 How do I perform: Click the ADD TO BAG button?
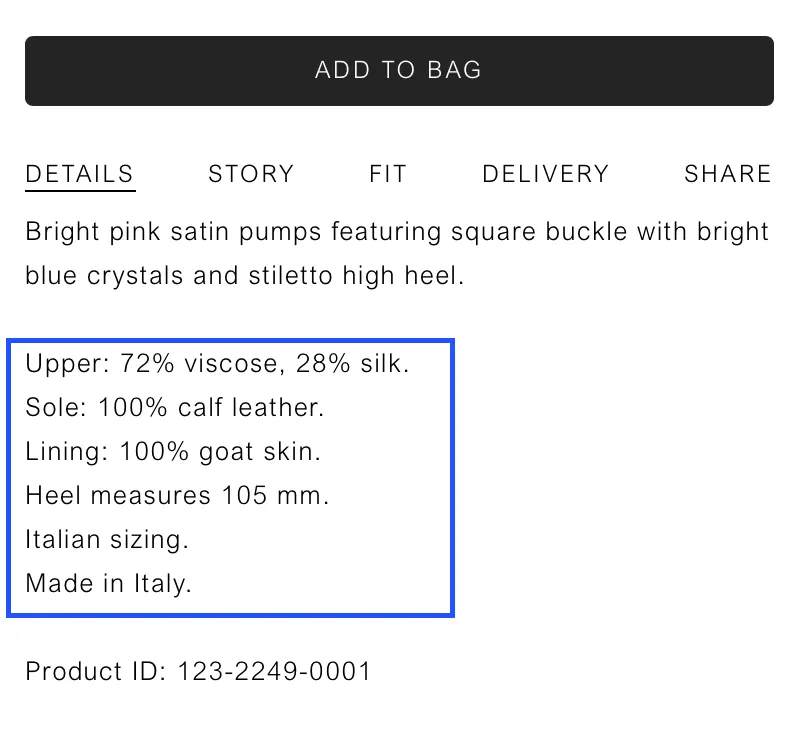(x=399, y=71)
